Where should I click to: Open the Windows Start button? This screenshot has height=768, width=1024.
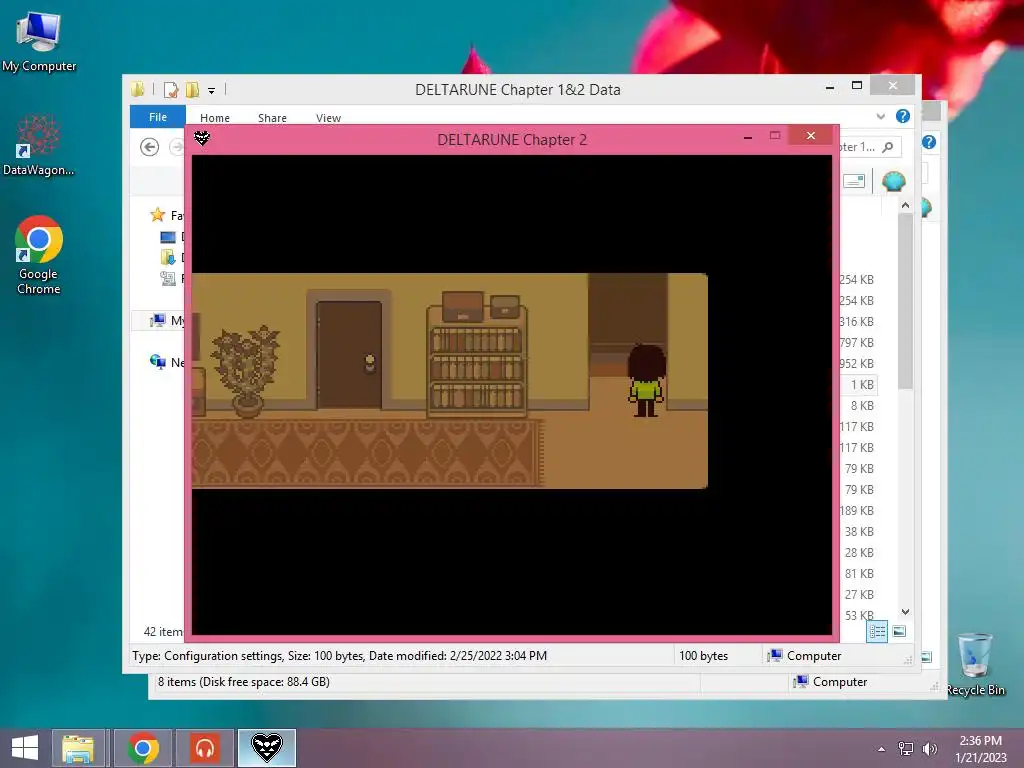pyautogui.click(x=25, y=748)
